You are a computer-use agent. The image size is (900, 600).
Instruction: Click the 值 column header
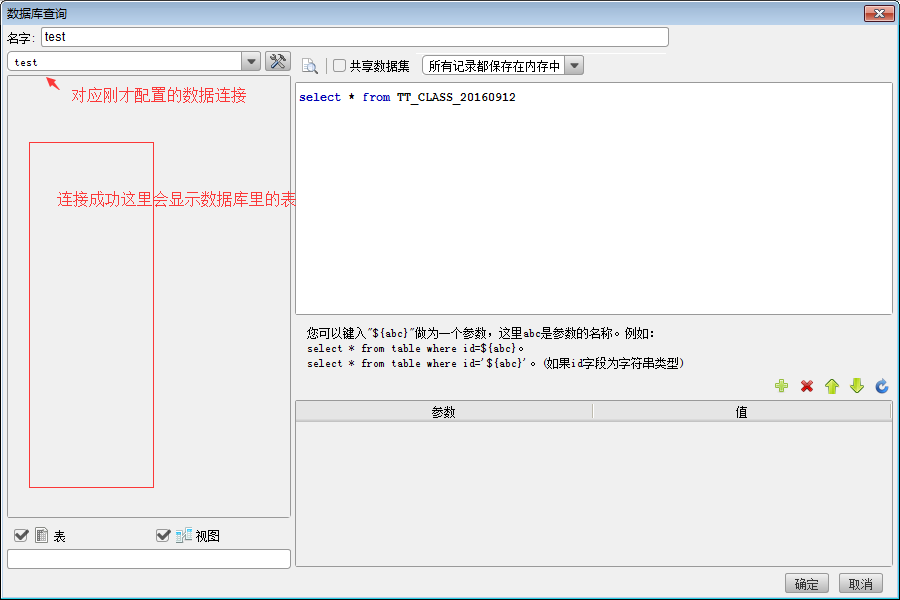coord(741,412)
